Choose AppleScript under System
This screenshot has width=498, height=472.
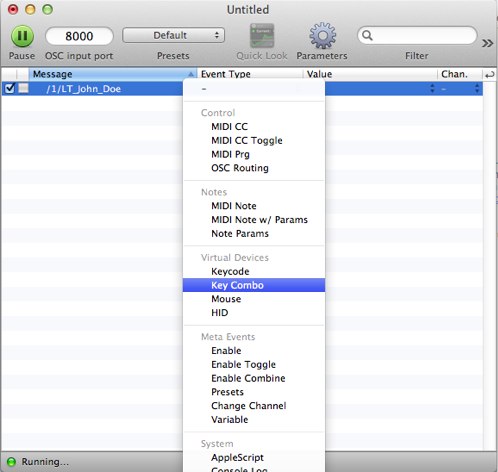pos(254,458)
